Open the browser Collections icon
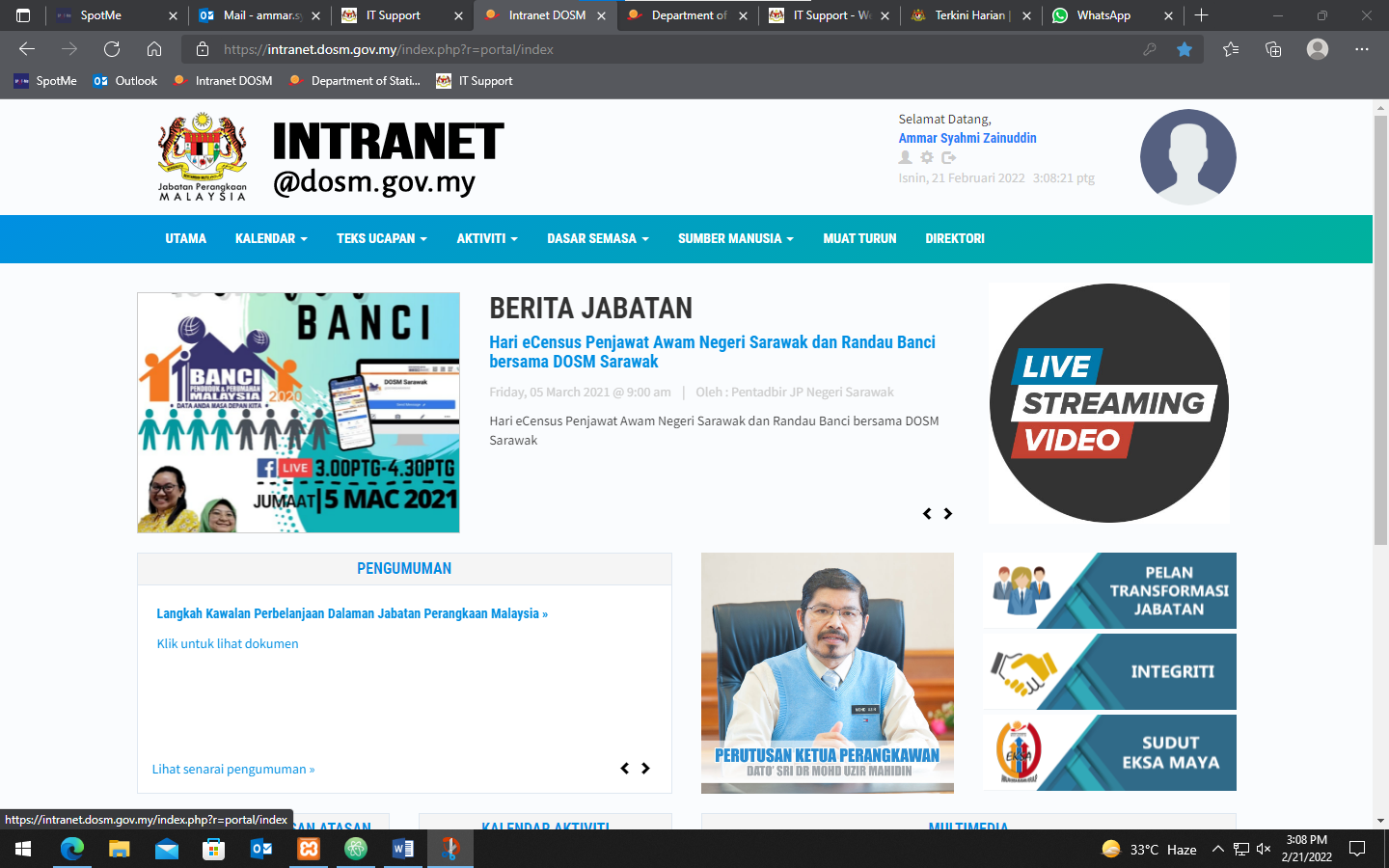Image resolution: width=1389 pixels, height=868 pixels. pos(1273,49)
